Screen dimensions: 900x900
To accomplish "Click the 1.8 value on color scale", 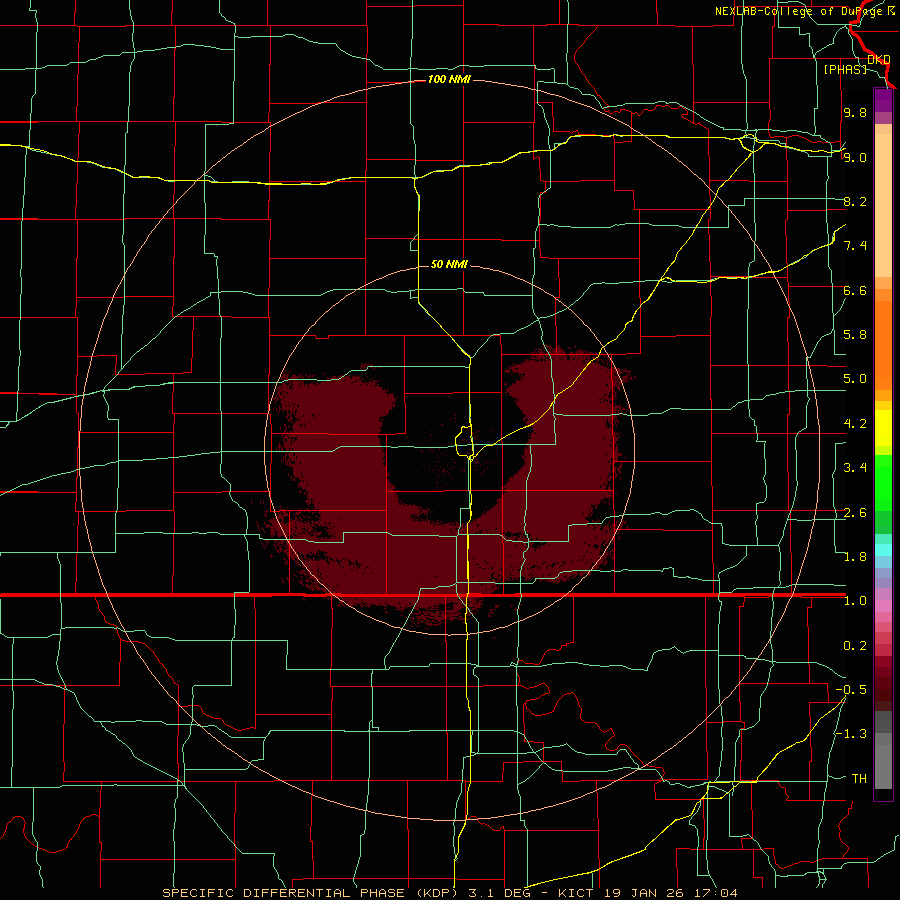I will click(855, 557).
